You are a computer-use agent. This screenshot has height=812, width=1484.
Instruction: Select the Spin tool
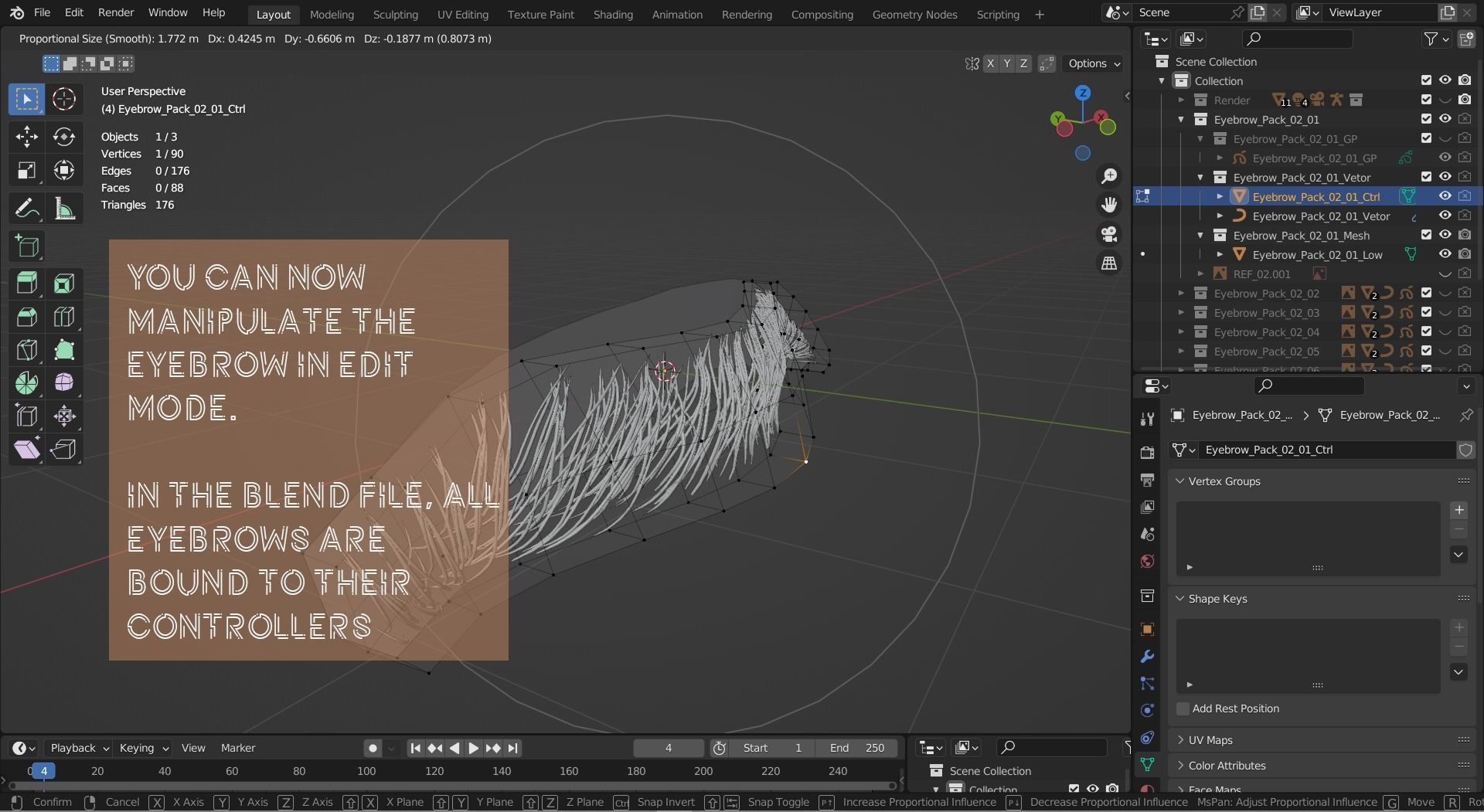(x=26, y=383)
